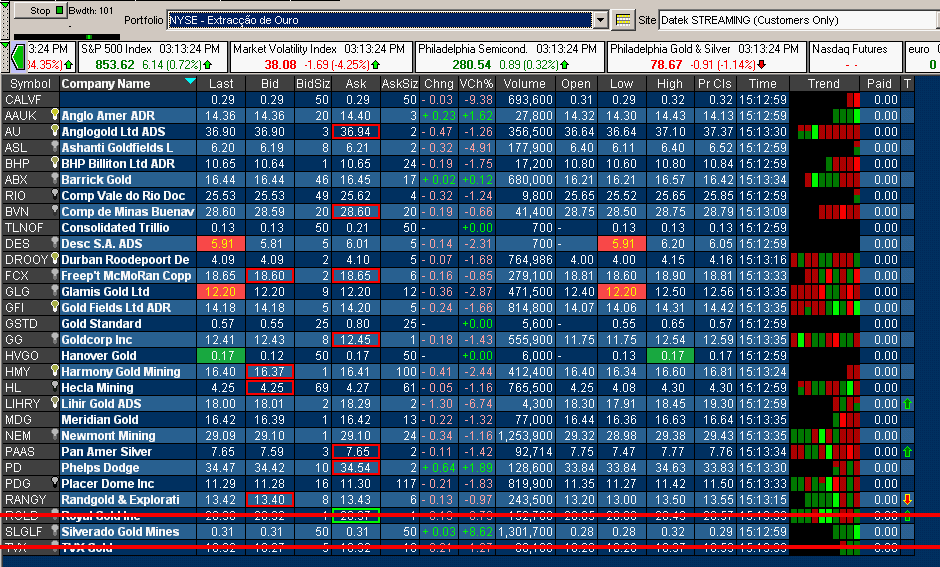940x567 pixels.
Task: Click the trend chart in the GLG row
Action: (825, 292)
